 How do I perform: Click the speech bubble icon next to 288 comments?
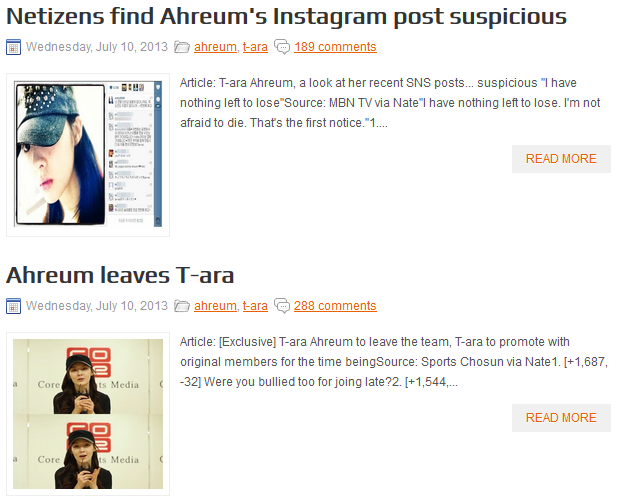pyautogui.click(x=282, y=306)
